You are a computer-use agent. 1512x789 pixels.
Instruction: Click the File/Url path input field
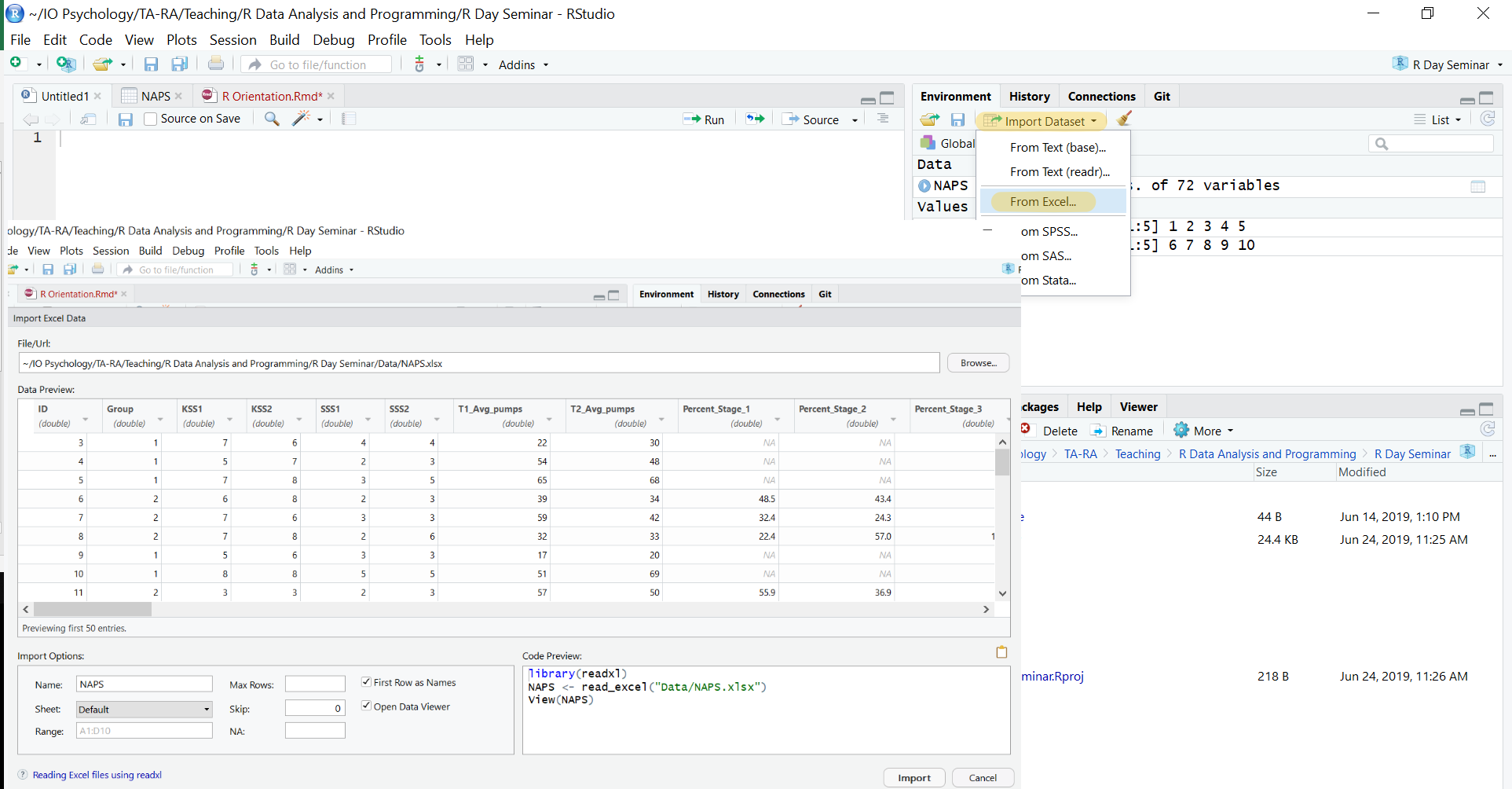[479, 363]
